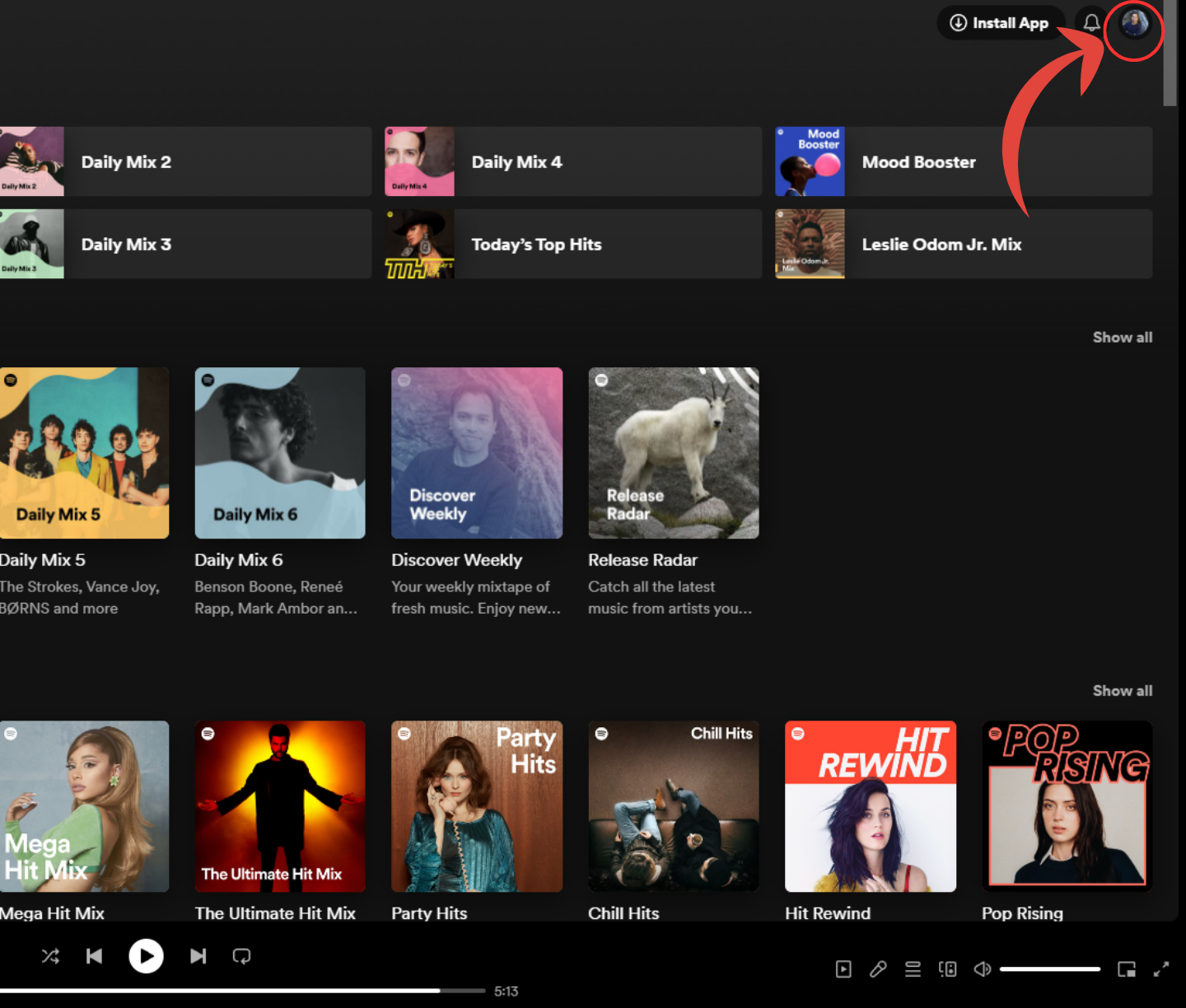
Task: Toggle repeat mode
Action: click(x=241, y=956)
